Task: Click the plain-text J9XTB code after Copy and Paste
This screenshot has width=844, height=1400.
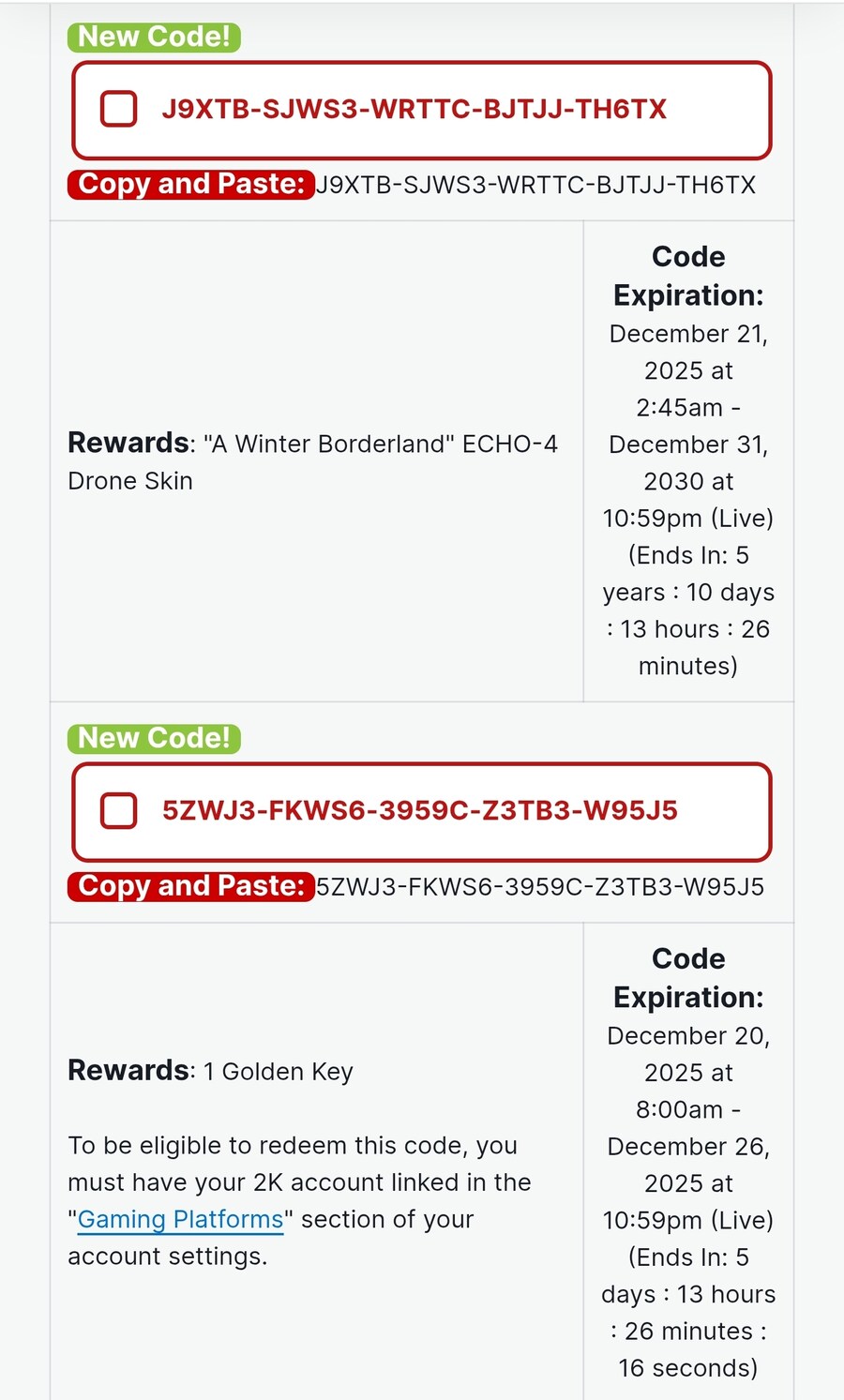Action: click(x=535, y=185)
